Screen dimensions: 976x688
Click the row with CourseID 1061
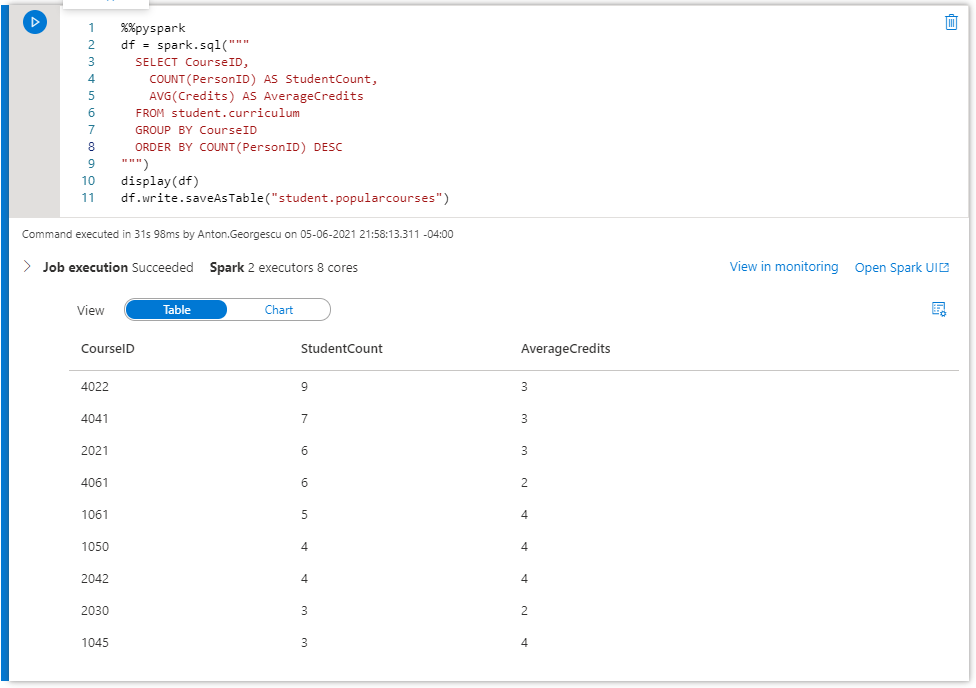(x=300, y=514)
